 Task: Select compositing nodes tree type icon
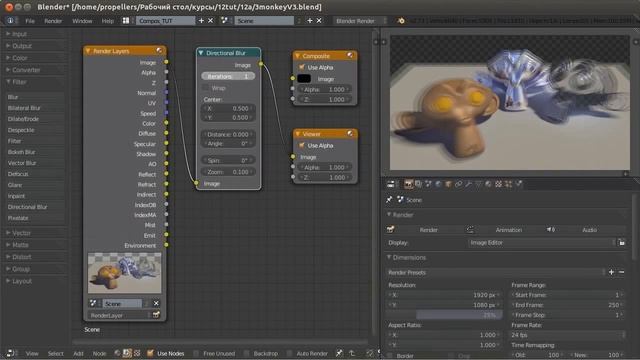(x=127, y=353)
